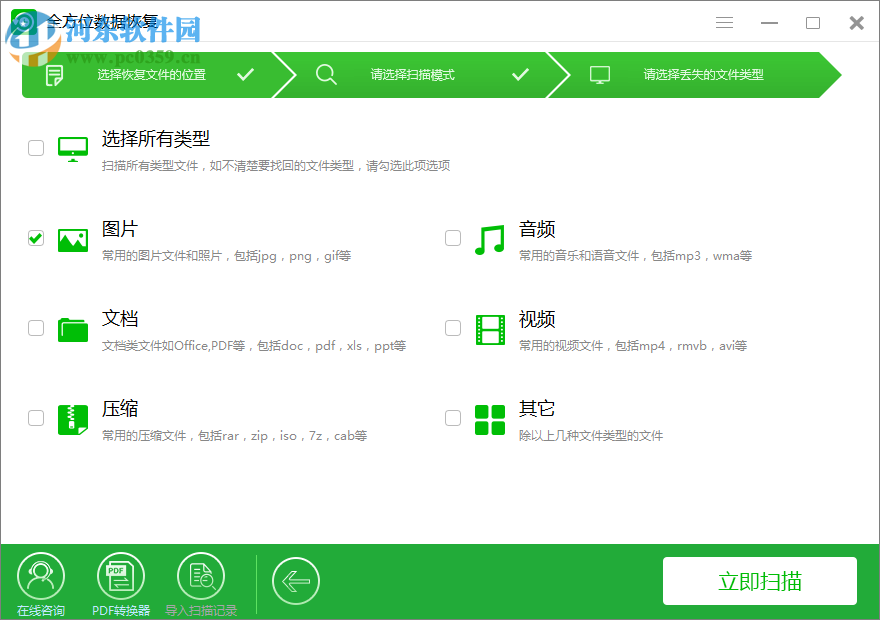Enable the 其它 file type checkbox
880x620 pixels.
[x=453, y=418]
